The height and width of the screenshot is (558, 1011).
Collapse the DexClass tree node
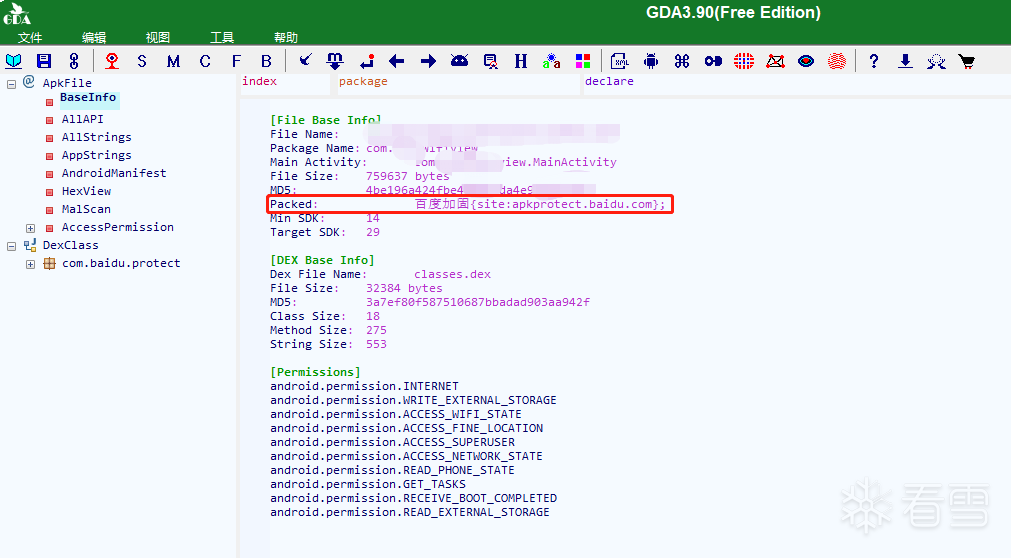click(11, 246)
